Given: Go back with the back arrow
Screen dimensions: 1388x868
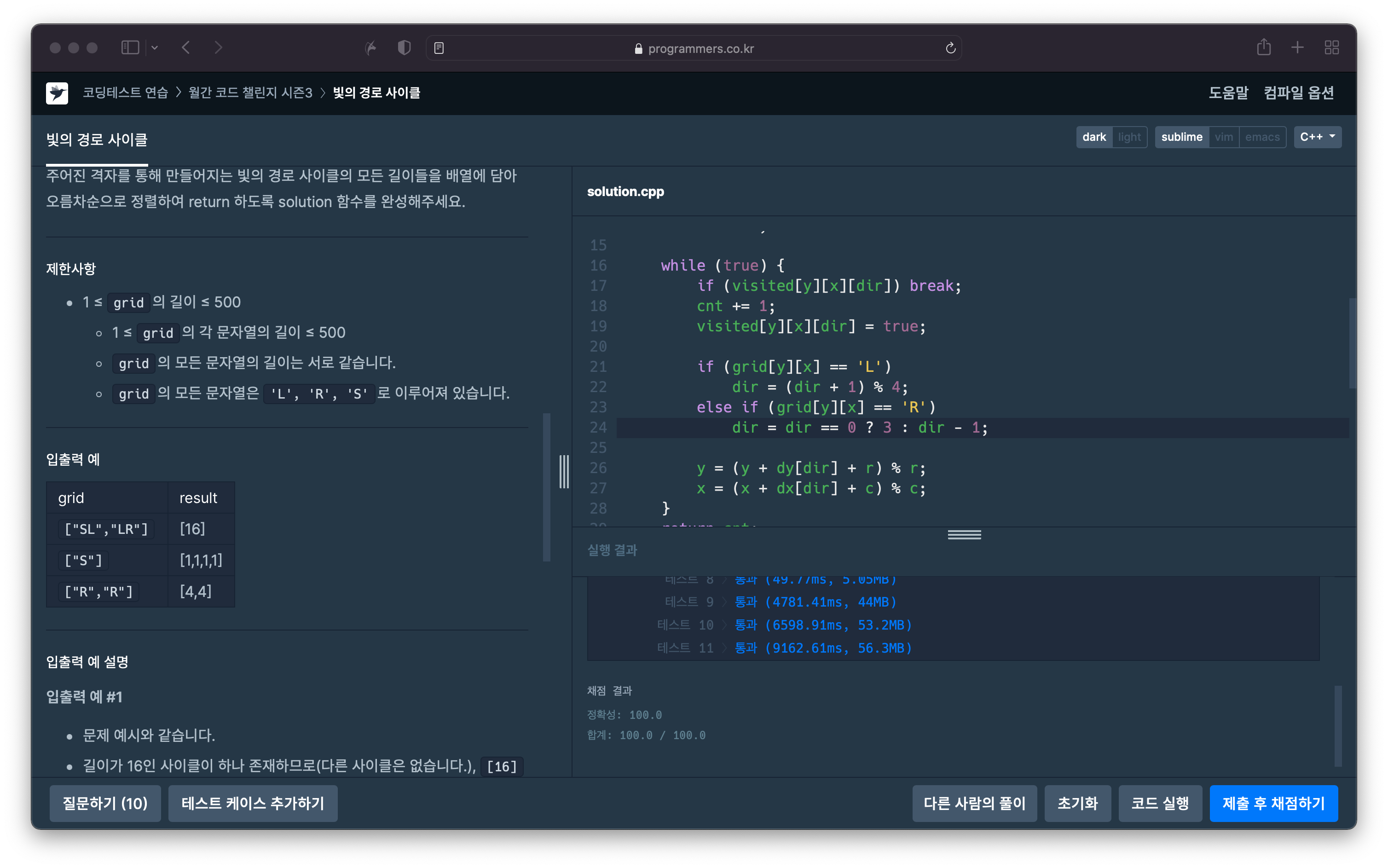Looking at the screenshot, I should [x=185, y=48].
